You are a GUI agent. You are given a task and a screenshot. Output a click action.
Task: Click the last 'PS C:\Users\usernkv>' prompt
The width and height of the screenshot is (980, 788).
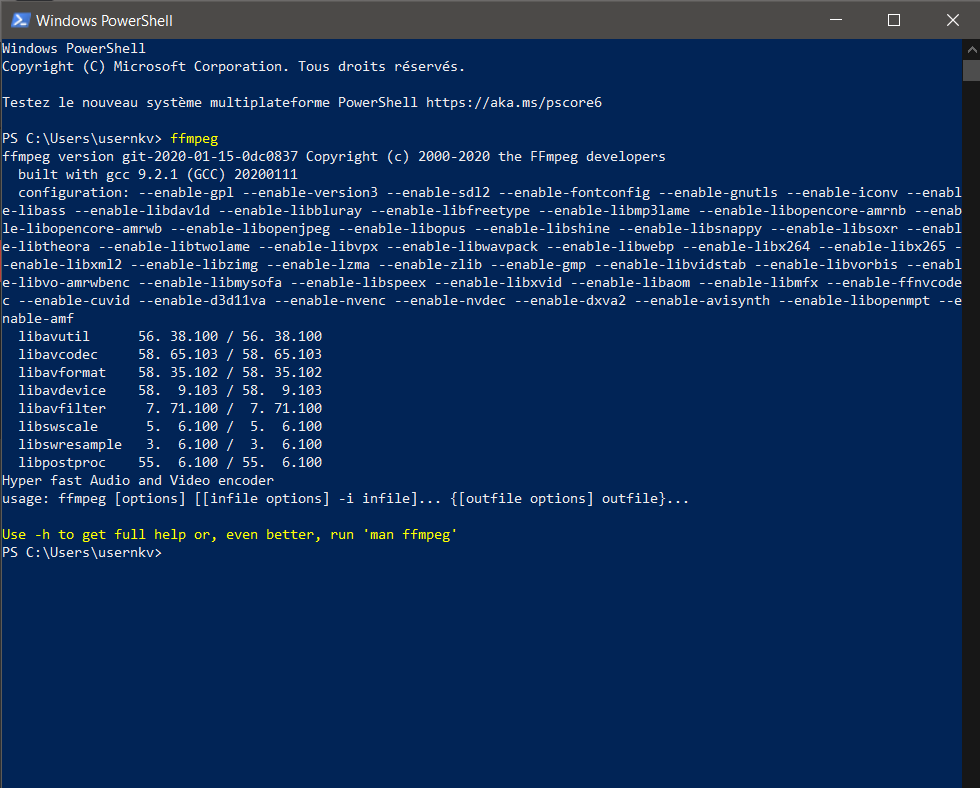(x=82, y=553)
